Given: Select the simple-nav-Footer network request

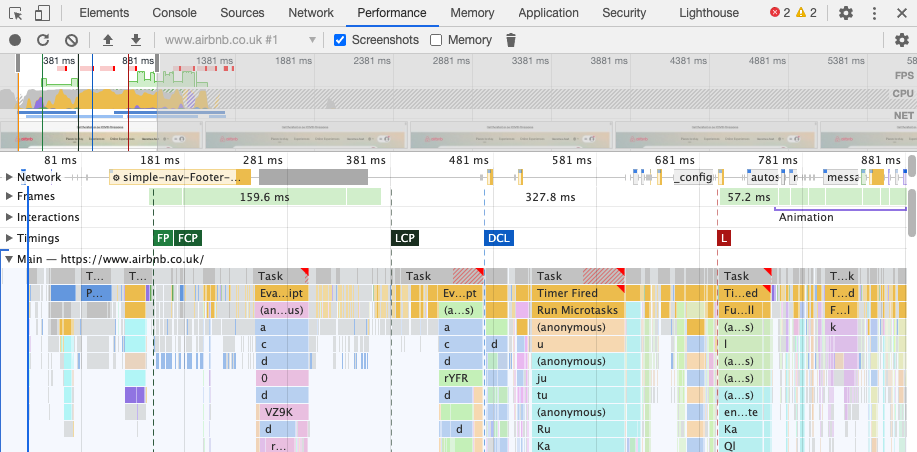Looking at the screenshot, I should 180,177.
